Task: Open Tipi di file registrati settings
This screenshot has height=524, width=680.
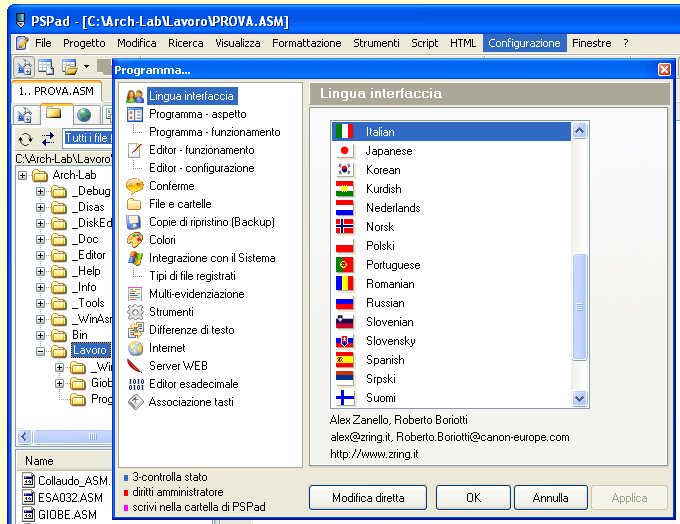Action: click(x=193, y=276)
